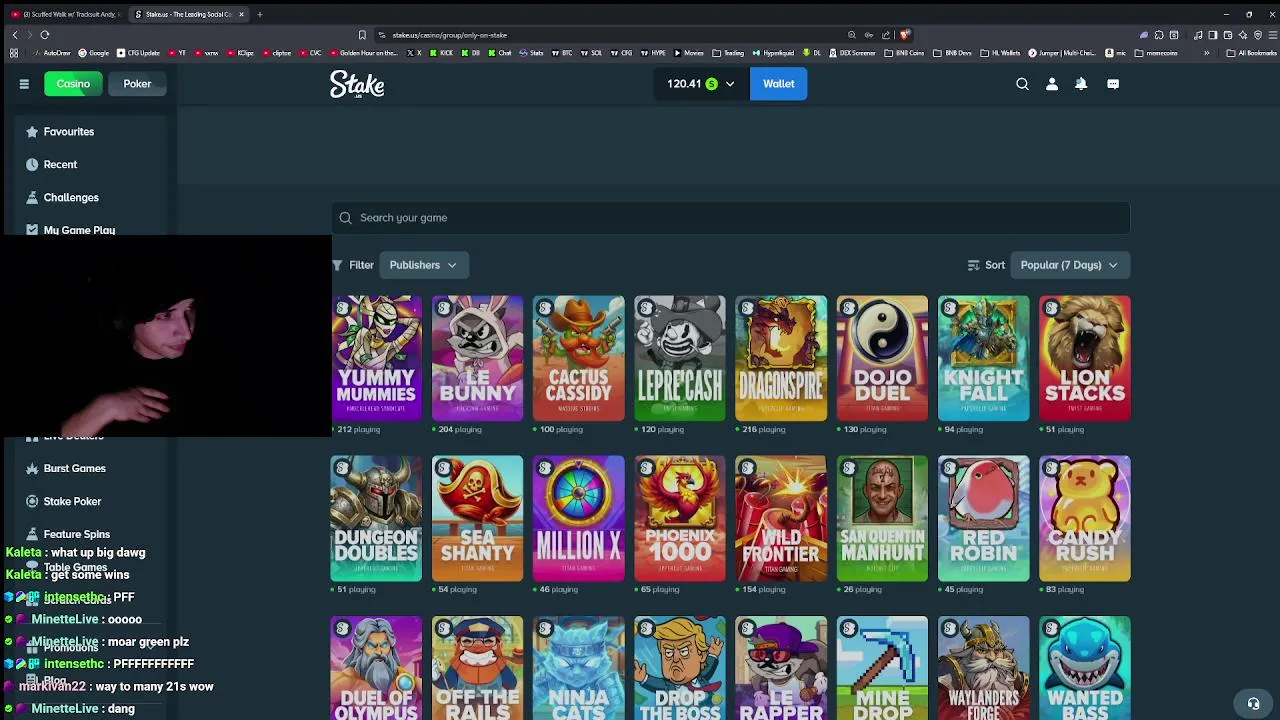Open the Popular (7 Days) sort dropdown
This screenshot has height=720, width=1280.
[x=1070, y=265]
